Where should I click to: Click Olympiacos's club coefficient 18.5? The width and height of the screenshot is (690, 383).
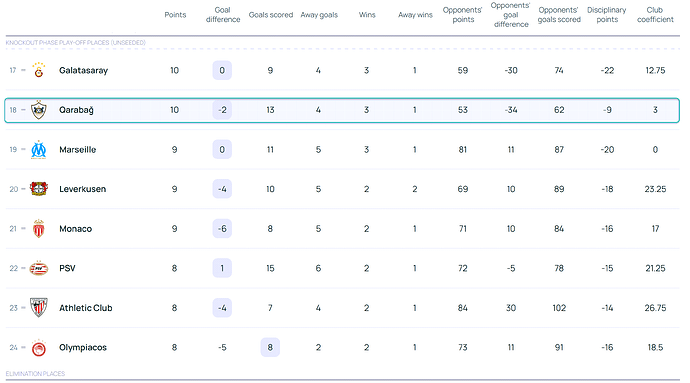[x=655, y=347]
